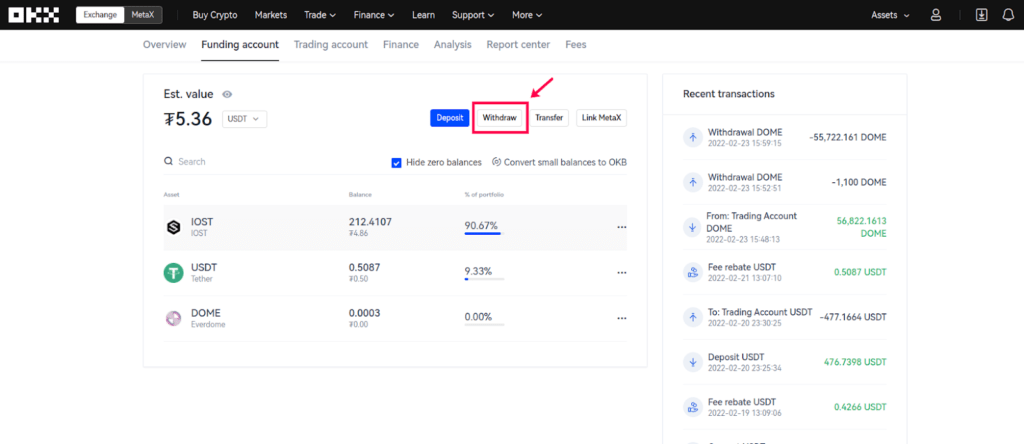Click the -477.1664 USDT amount
Viewport: 1024px width, 444px height.
point(853,317)
